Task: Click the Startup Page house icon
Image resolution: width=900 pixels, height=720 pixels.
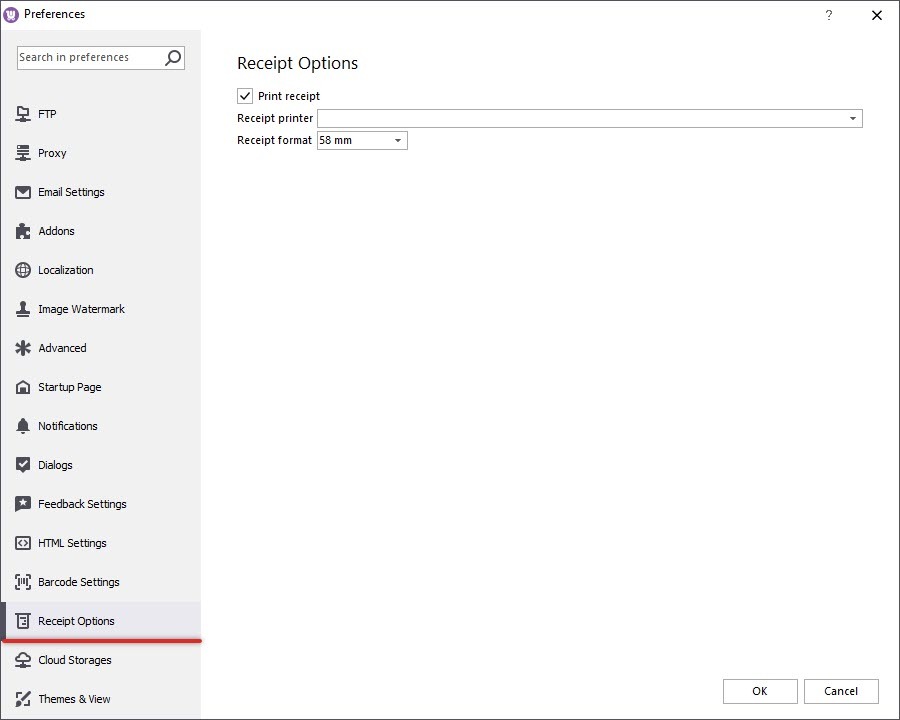Action: point(23,388)
